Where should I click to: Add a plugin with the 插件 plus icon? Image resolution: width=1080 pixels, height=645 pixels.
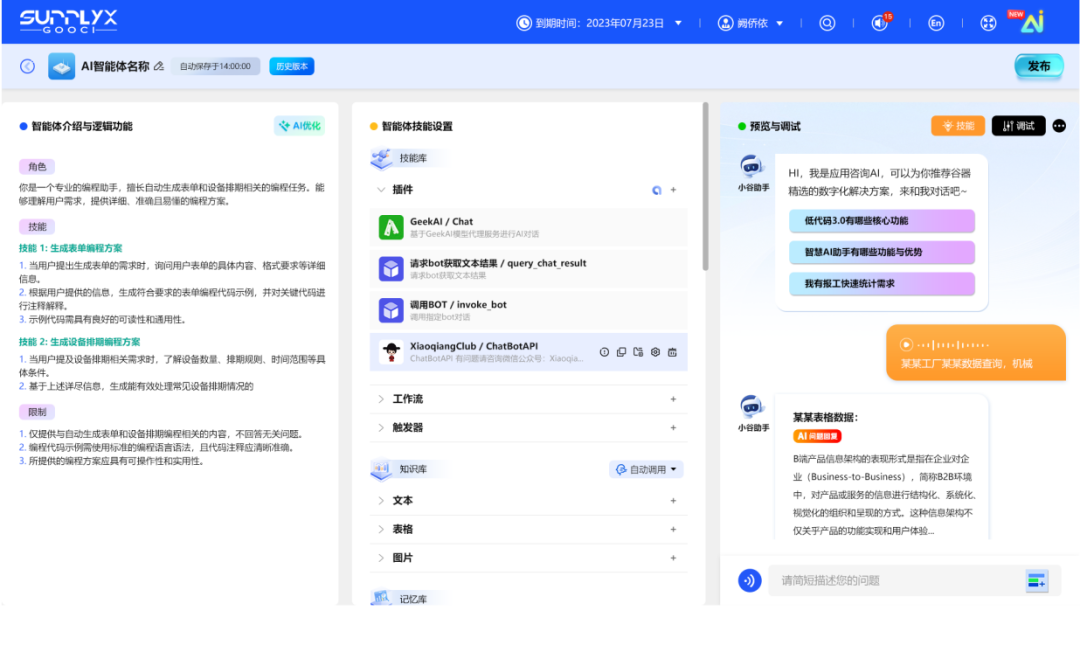(674, 190)
